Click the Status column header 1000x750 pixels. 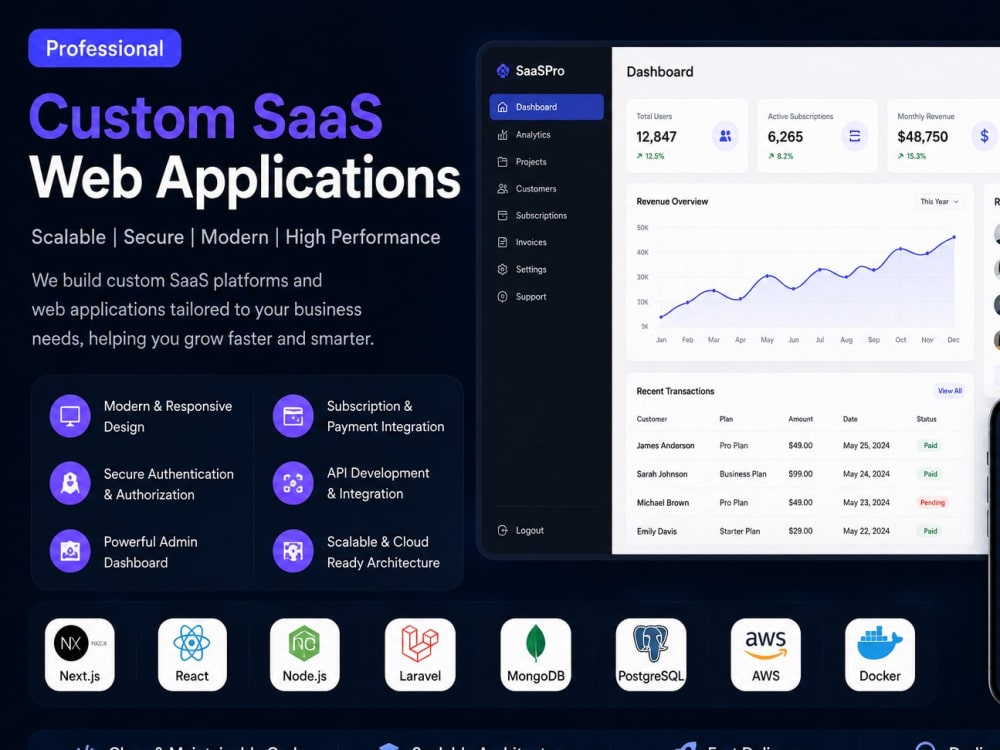926,419
